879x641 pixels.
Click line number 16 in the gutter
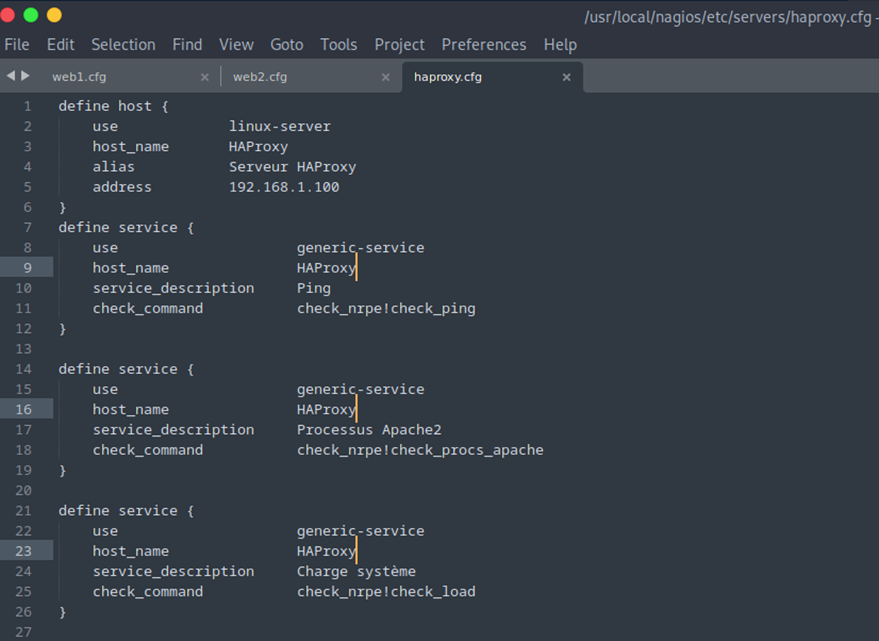tap(22, 409)
